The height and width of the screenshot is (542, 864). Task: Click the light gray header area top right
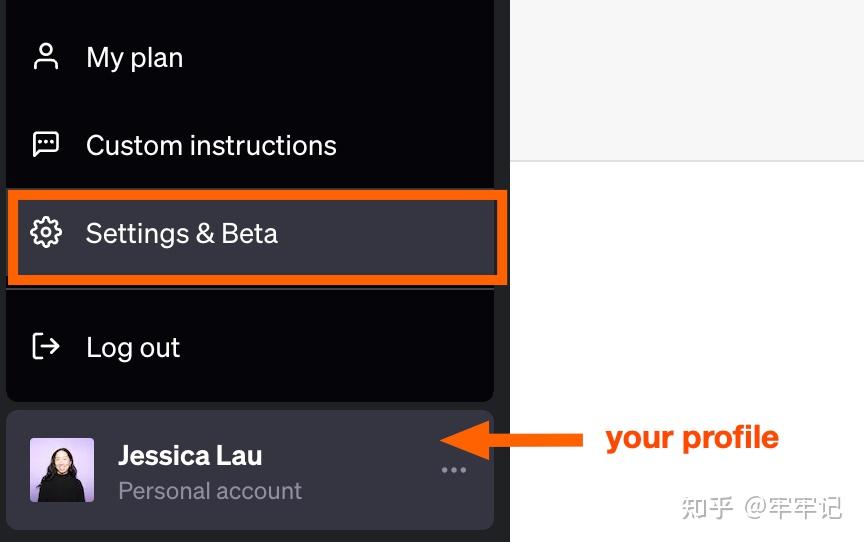(687, 80)
